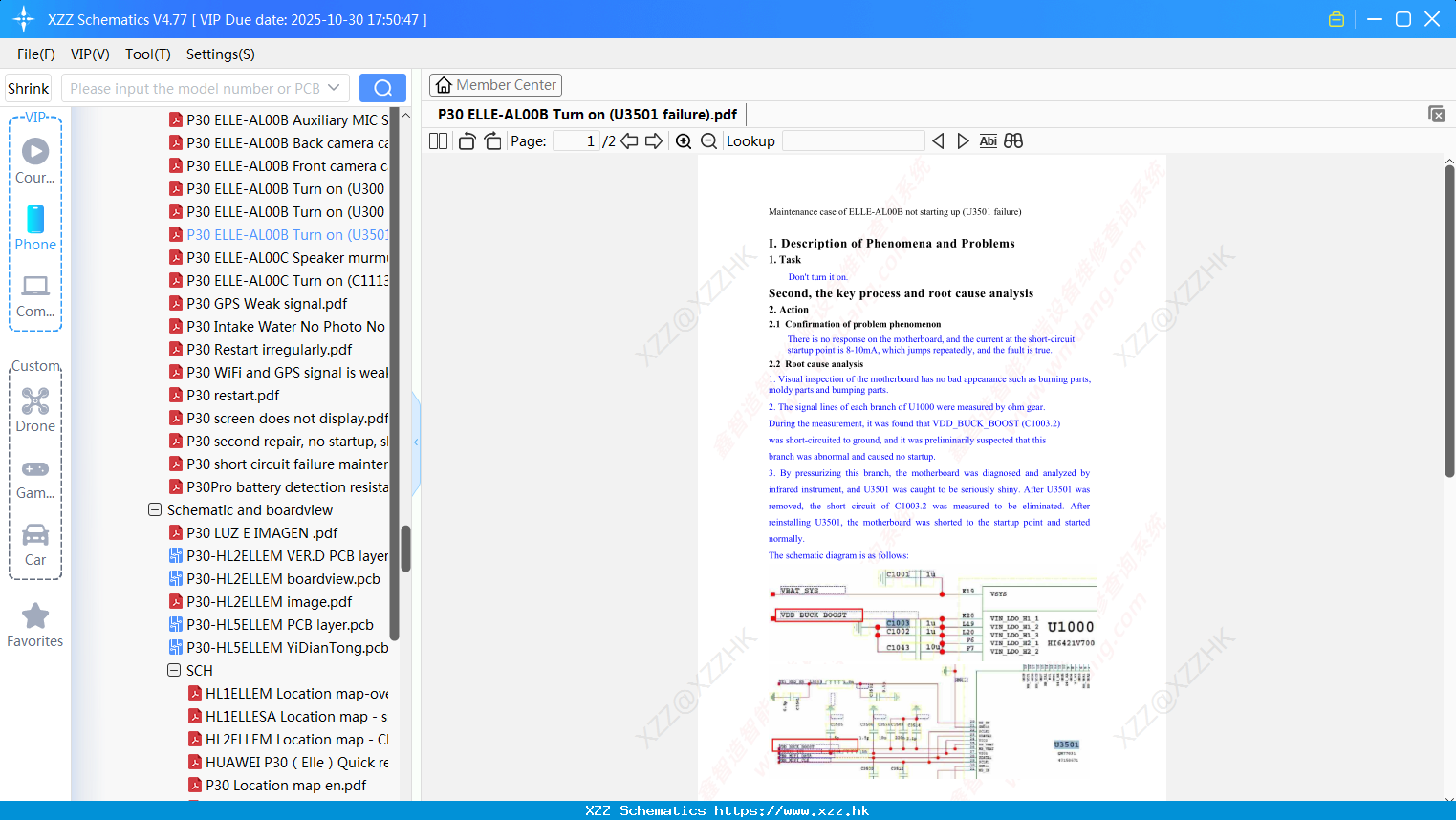The image size is (1456, 820).
Task: Click the file tree vertical scrollbar
Action: click(x=405, y=548)
